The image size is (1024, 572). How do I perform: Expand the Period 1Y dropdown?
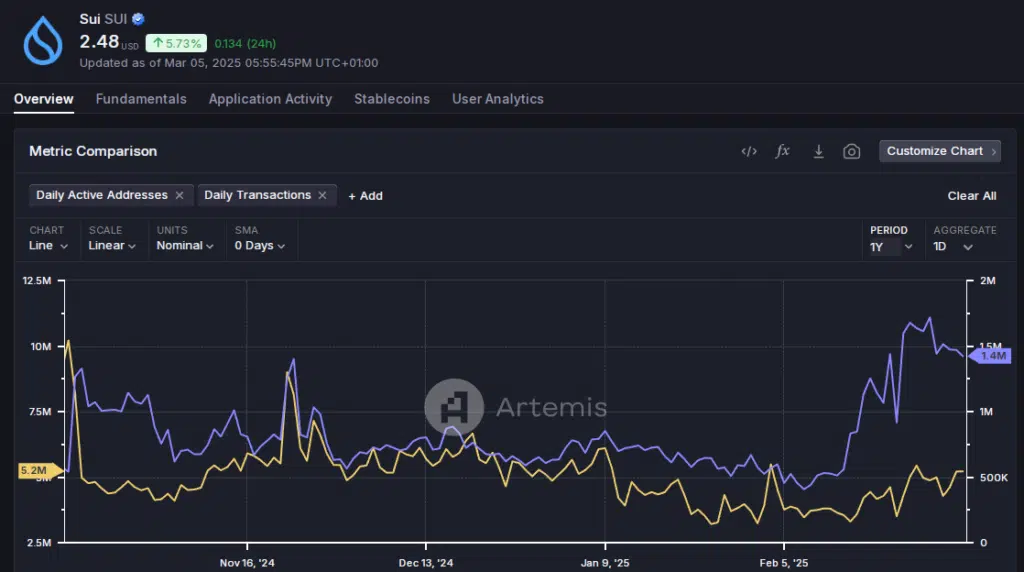891,247
